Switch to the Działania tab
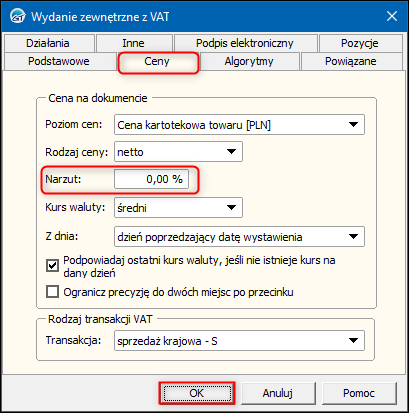 pyautogui.click(x=49, y=43)
